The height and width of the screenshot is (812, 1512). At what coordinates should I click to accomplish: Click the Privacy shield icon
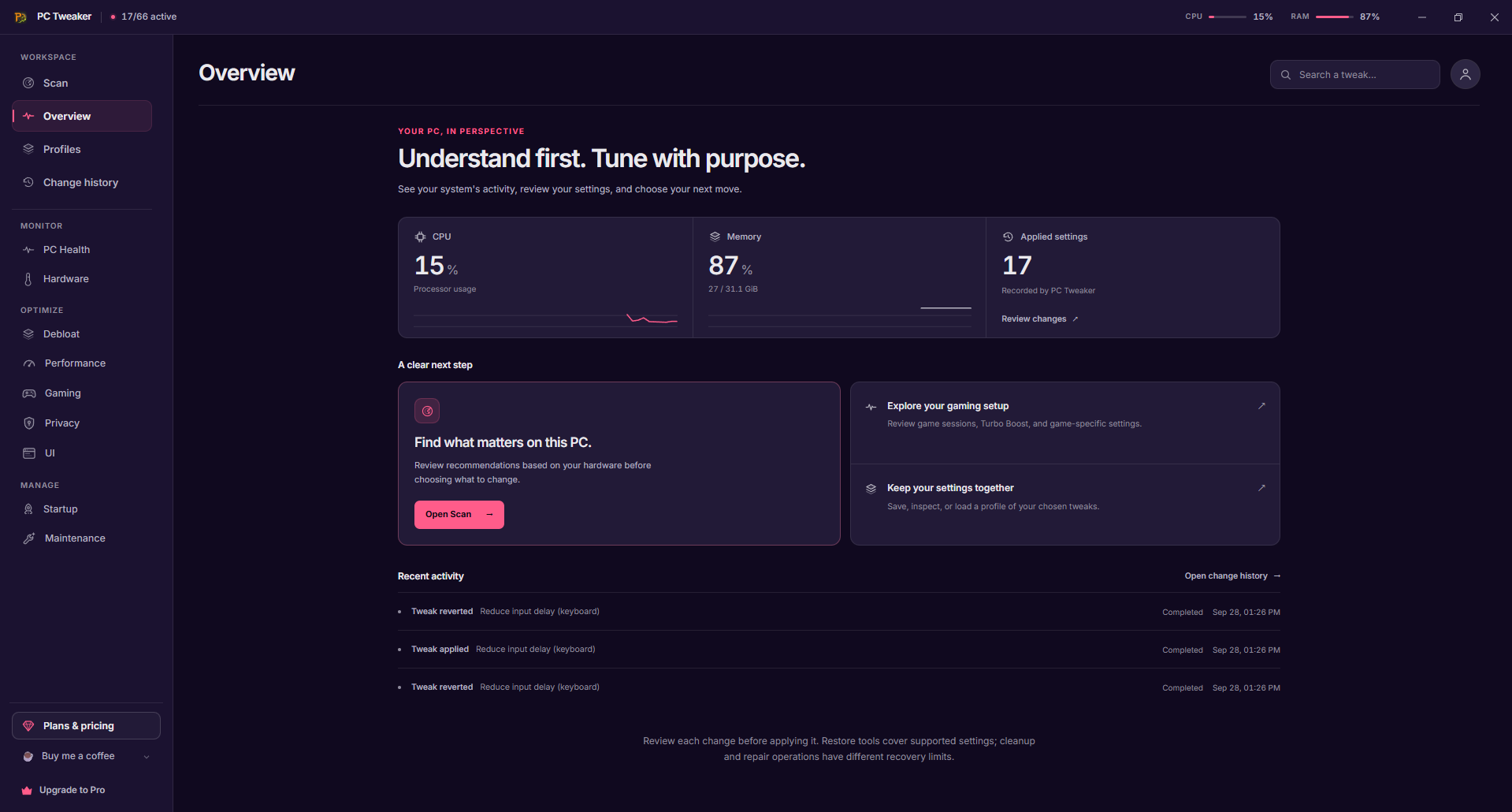click(29, 423)
